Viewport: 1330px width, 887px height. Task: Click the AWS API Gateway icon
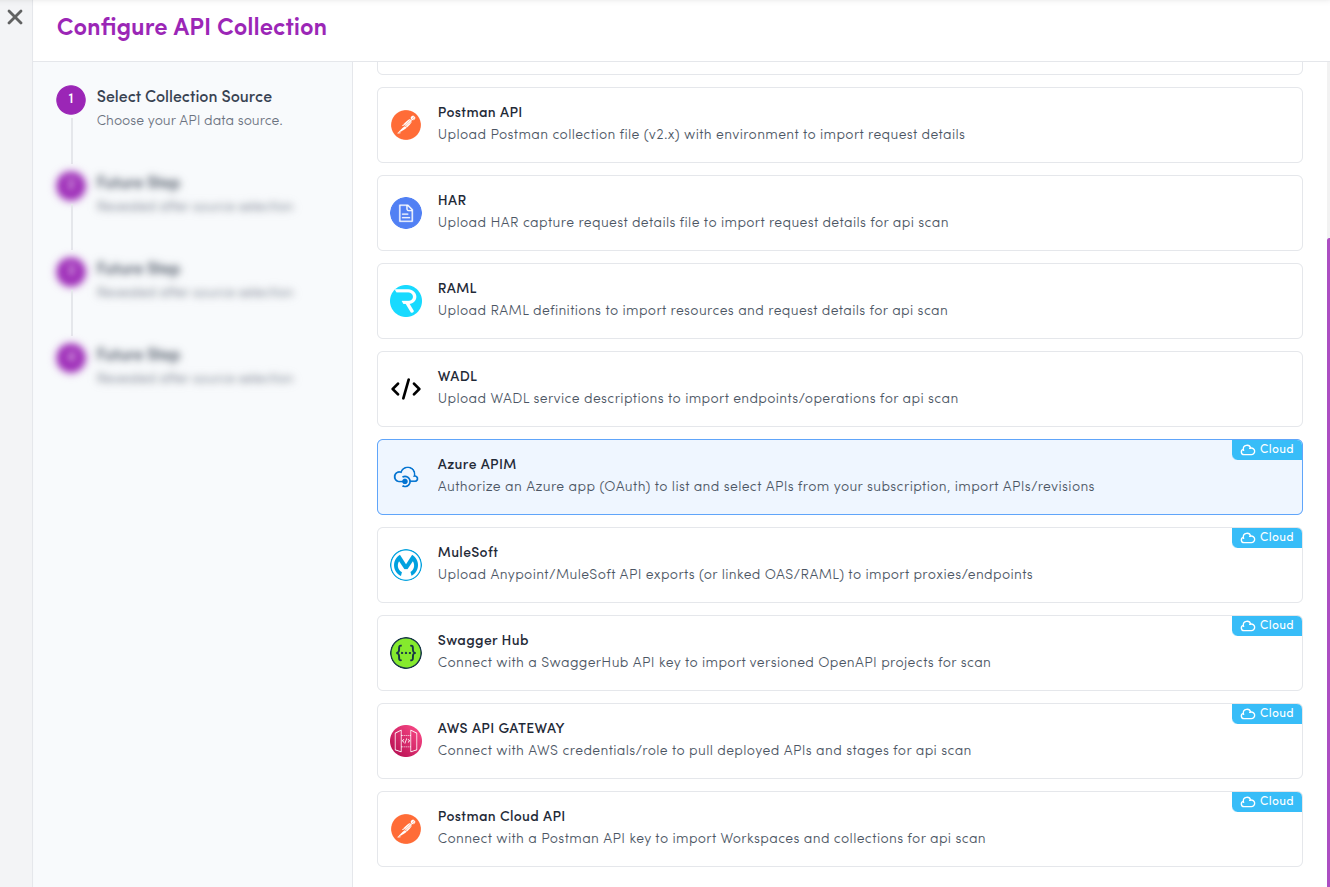click(405, 741)
